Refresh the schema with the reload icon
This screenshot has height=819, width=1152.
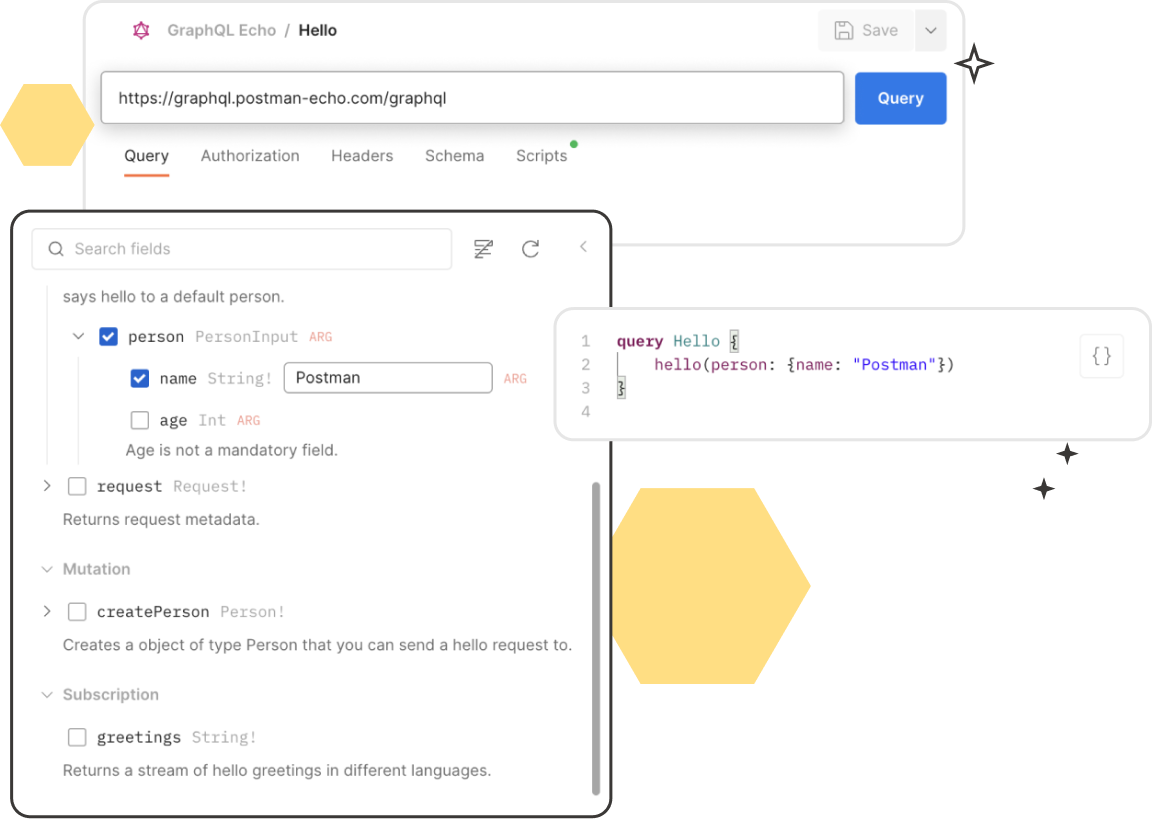(x=531, y=249)
